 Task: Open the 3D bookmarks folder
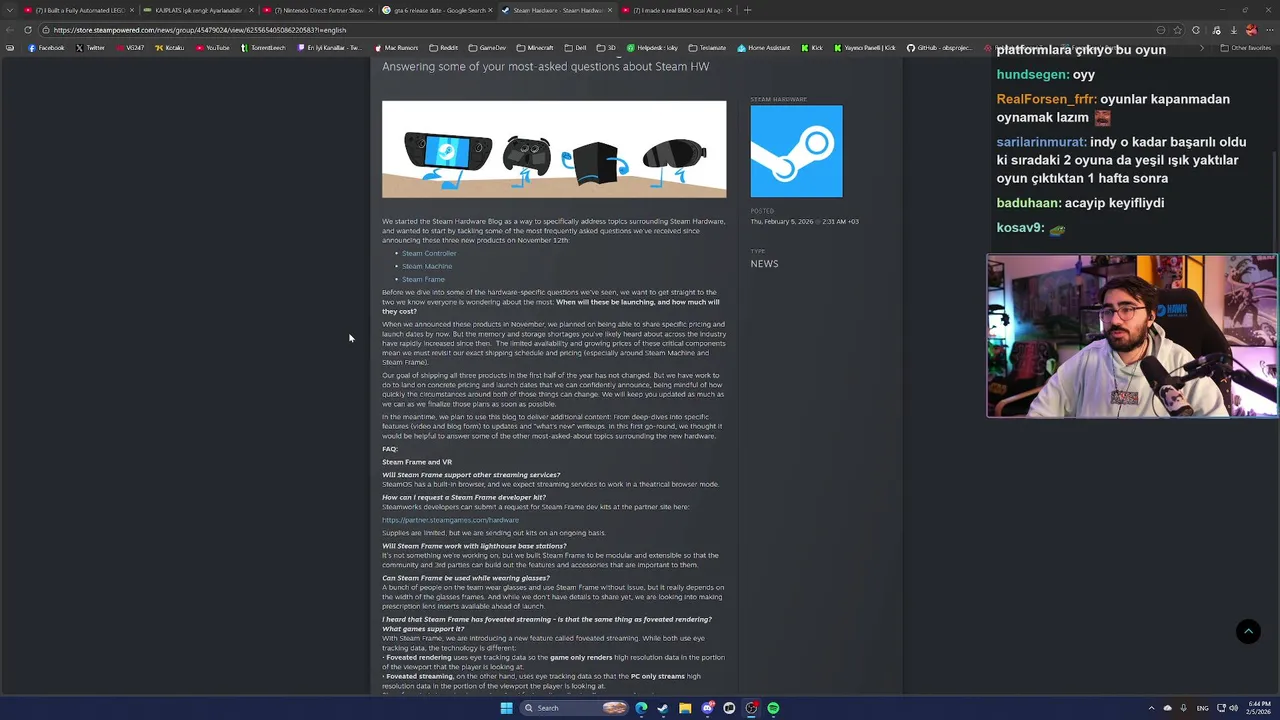607,48
